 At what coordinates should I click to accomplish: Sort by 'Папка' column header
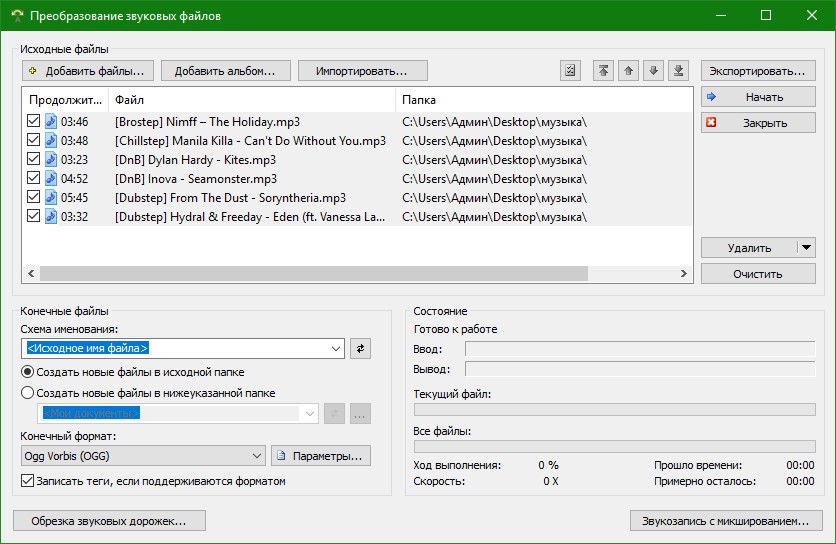(x=544, y=100)
